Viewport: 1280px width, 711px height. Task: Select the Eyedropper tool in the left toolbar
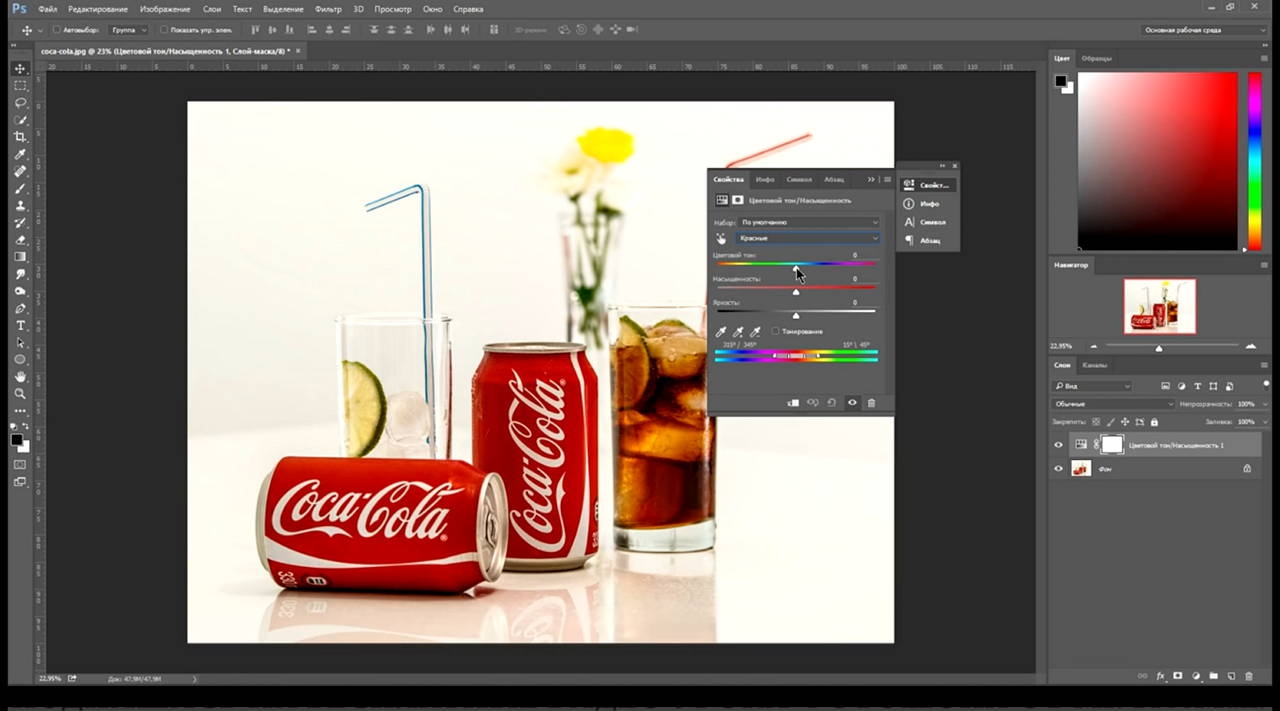click(x=20, y=154)
